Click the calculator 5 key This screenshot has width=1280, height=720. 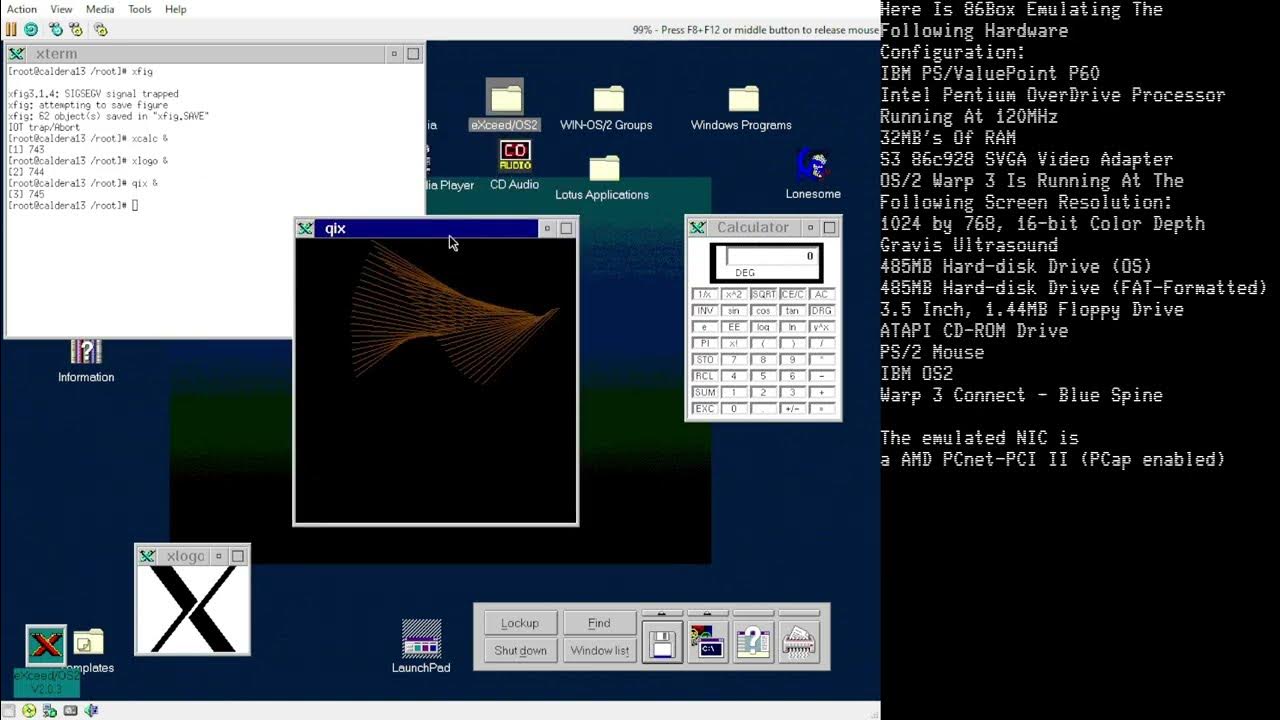tap(763, 376)
